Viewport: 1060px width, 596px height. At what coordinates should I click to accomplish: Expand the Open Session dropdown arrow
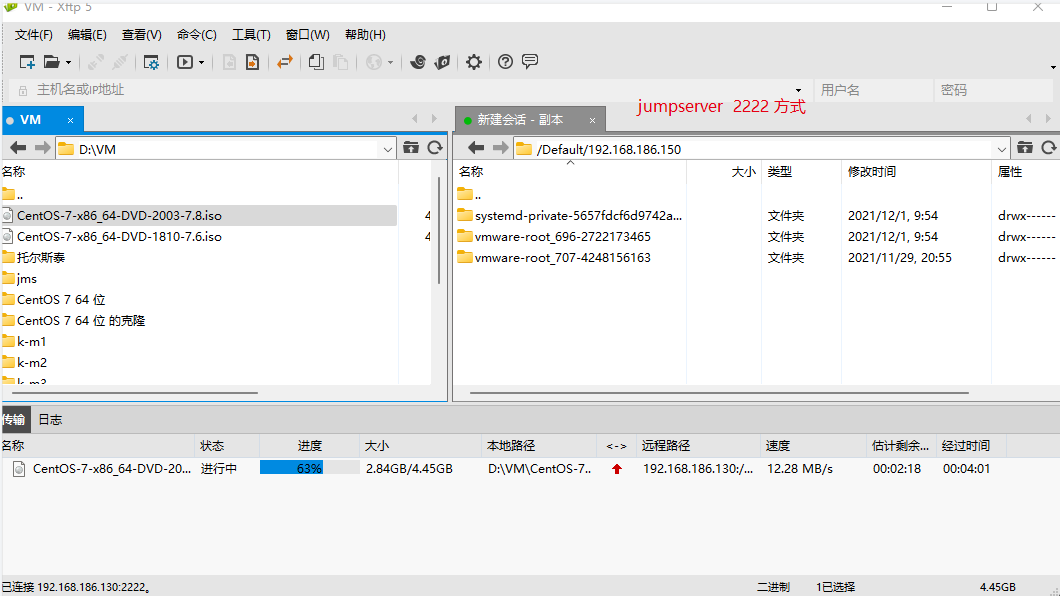pos(68,62)
